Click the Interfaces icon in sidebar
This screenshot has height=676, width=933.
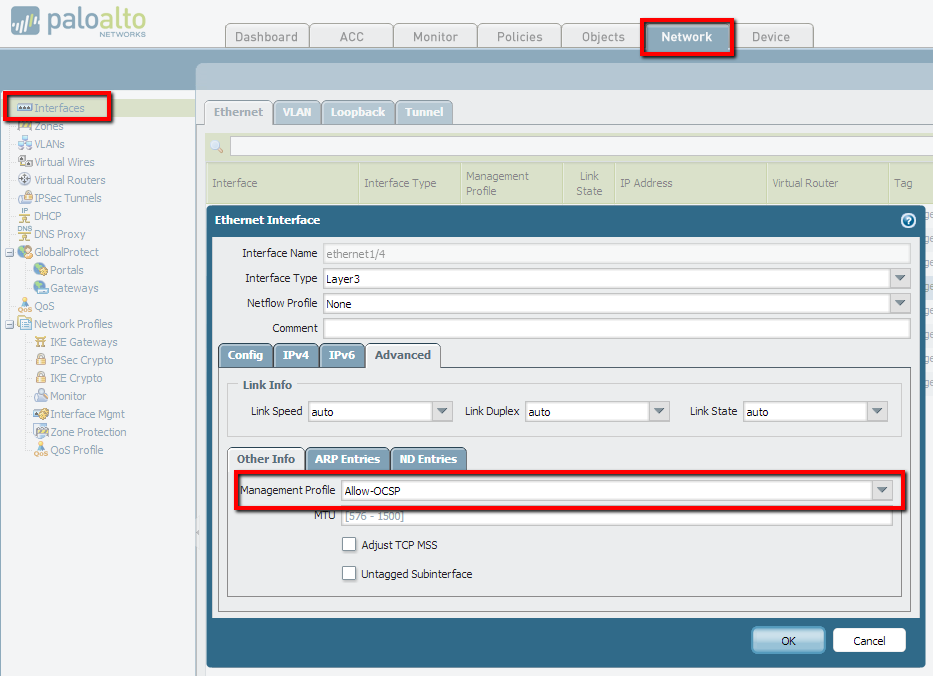24,108
